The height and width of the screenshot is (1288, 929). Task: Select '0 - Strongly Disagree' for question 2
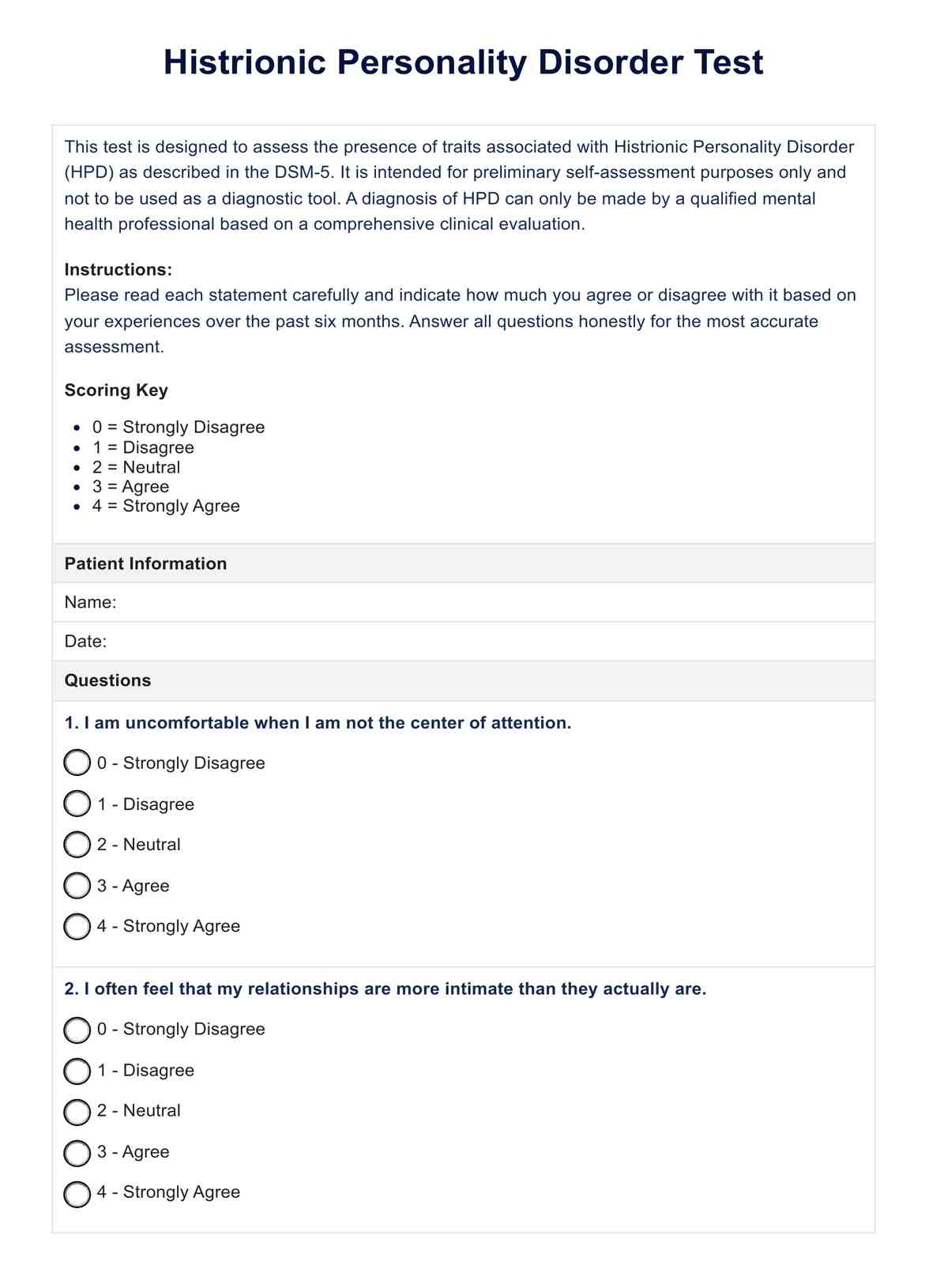(x=77, y=1030)
